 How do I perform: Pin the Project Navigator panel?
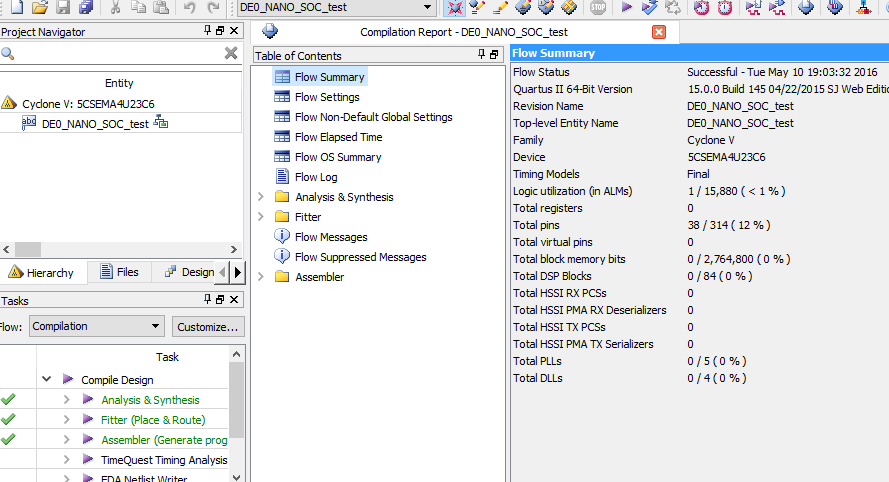[x=208, y=31]
